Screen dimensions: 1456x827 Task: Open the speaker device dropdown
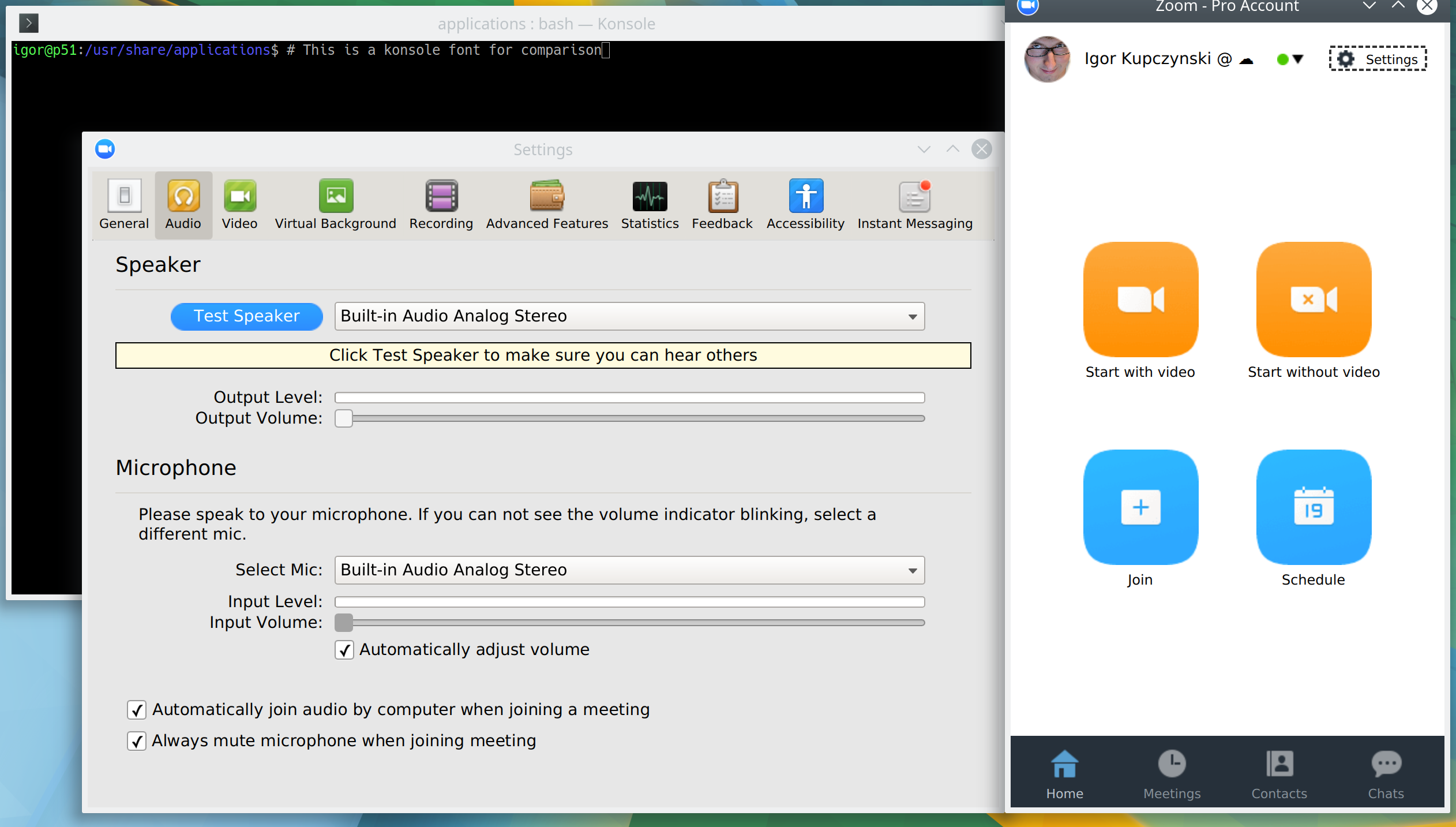(x=629, y=316)
